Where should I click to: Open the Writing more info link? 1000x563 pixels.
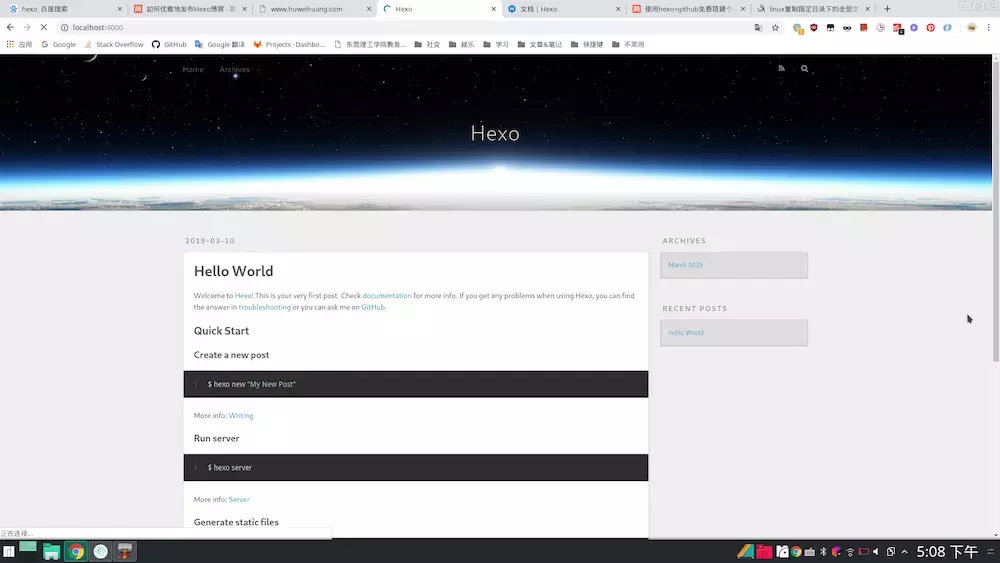click(x=241, y=416)
